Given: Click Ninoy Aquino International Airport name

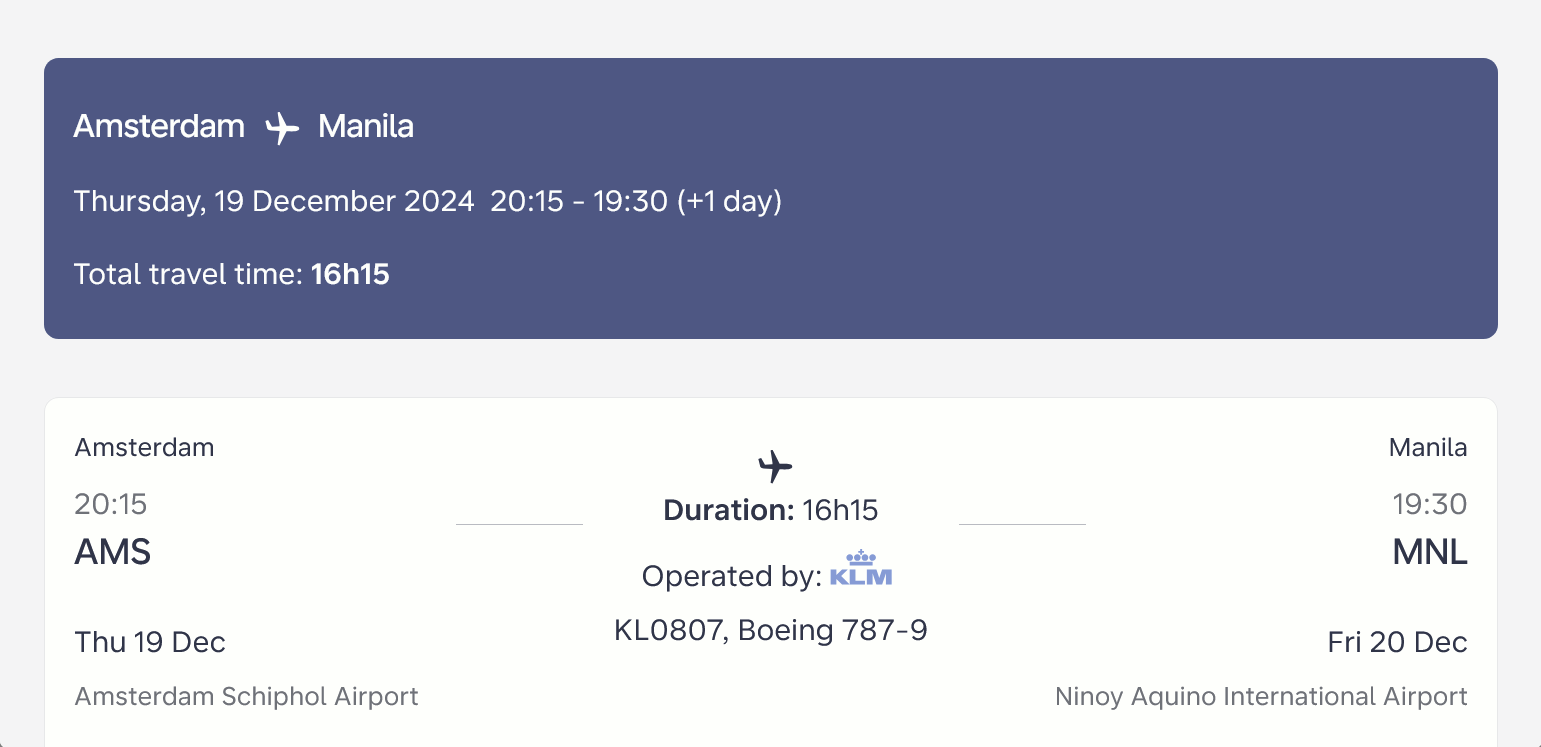Looking at the screenshot, I should [x=1262, y=696].
